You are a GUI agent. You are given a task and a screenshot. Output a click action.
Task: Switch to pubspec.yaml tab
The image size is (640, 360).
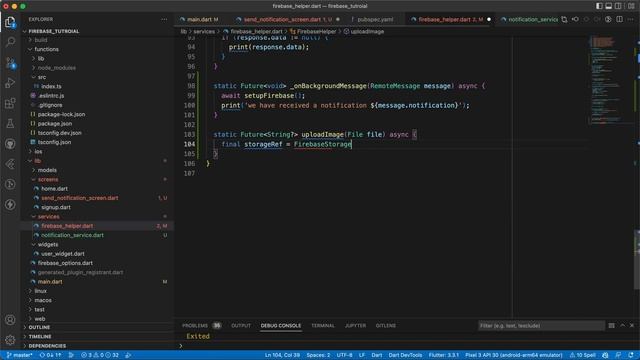point(375,20)
